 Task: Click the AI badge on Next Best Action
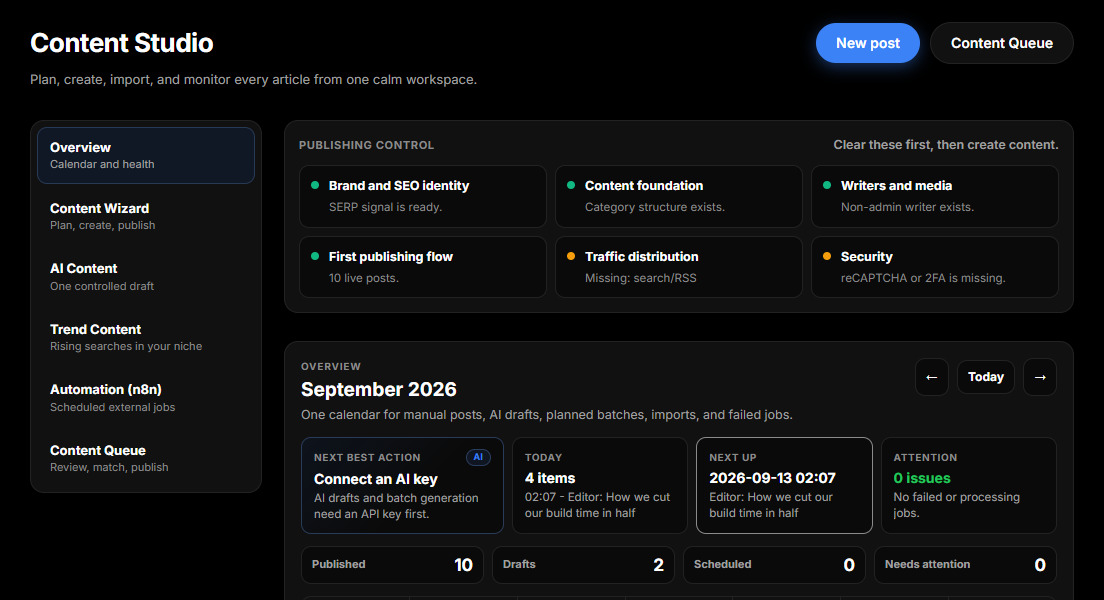click(x=478, y=457)
